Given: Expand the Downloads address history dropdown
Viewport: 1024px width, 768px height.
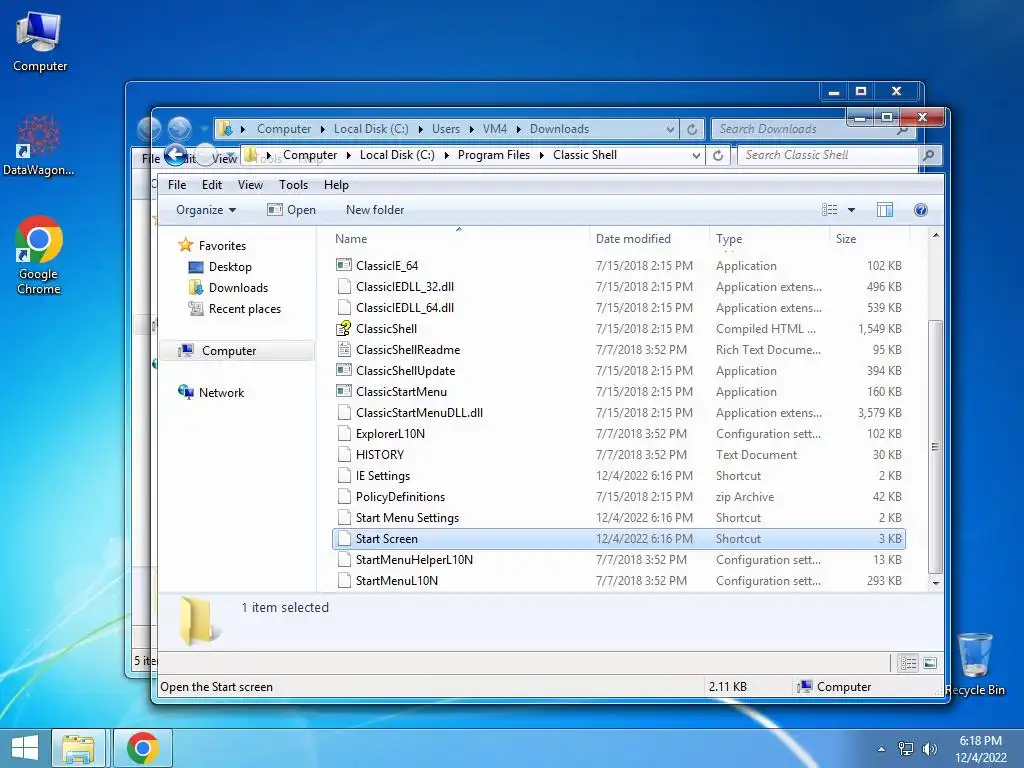Looking at the screenshot, I should pyautogui.click(x=670, y=129).
